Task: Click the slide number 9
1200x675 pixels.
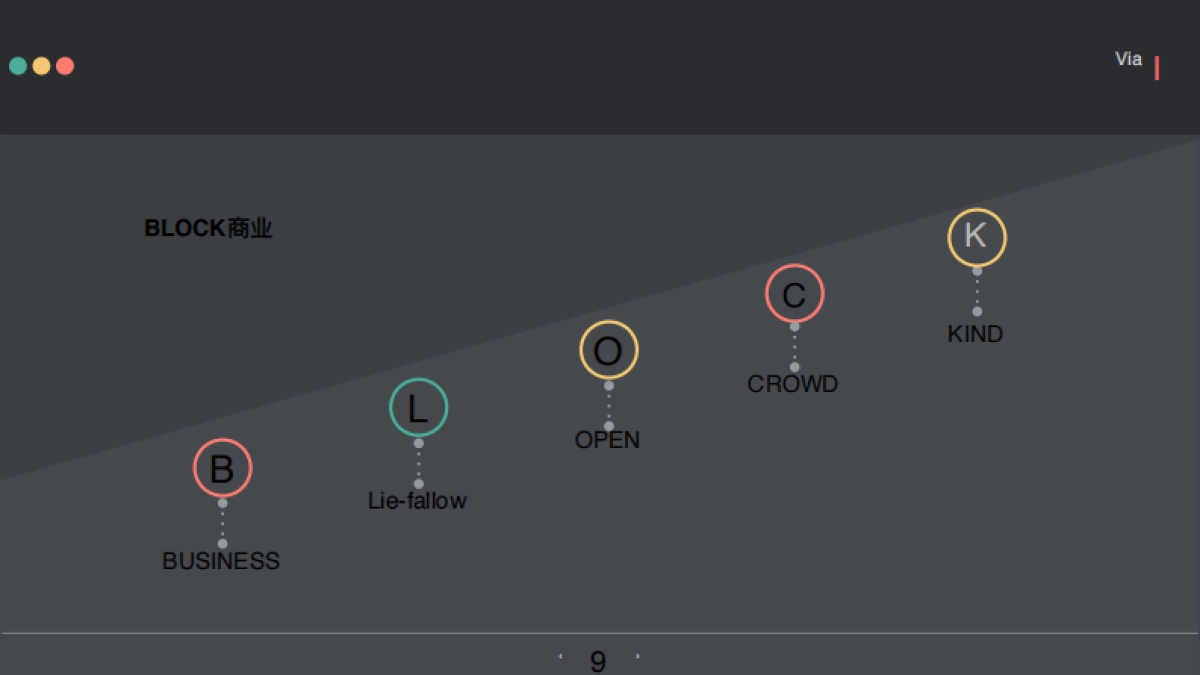Action: click(598, 661)
